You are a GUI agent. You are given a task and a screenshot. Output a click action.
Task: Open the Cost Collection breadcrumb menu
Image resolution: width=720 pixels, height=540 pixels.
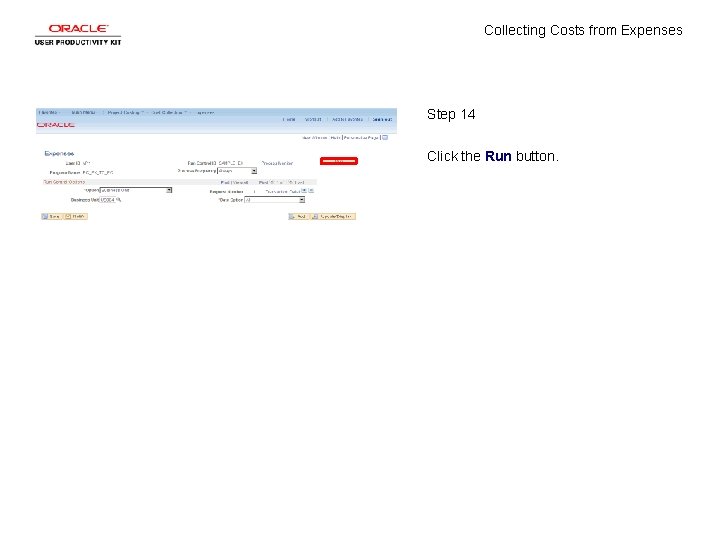pyautogui.click(x=169, y=112)
